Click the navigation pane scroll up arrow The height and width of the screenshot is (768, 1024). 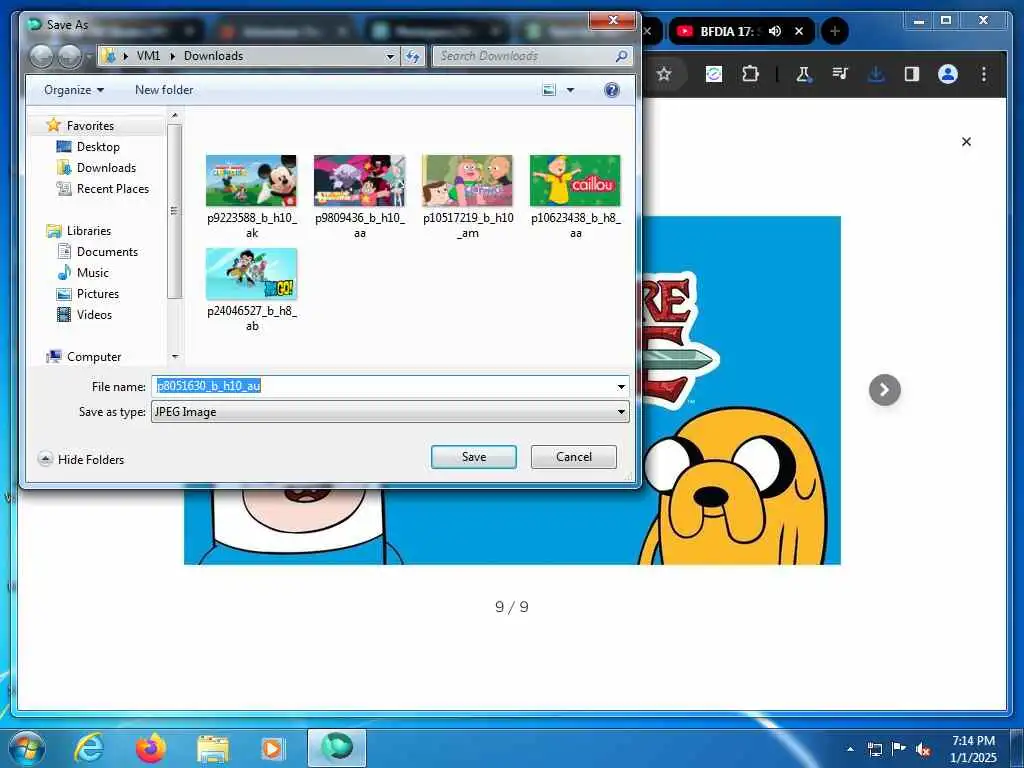[x=174, y=116]
